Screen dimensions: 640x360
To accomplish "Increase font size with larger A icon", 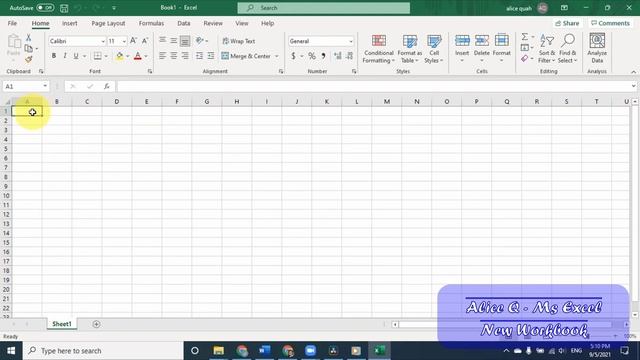I will tap(133, 41).
